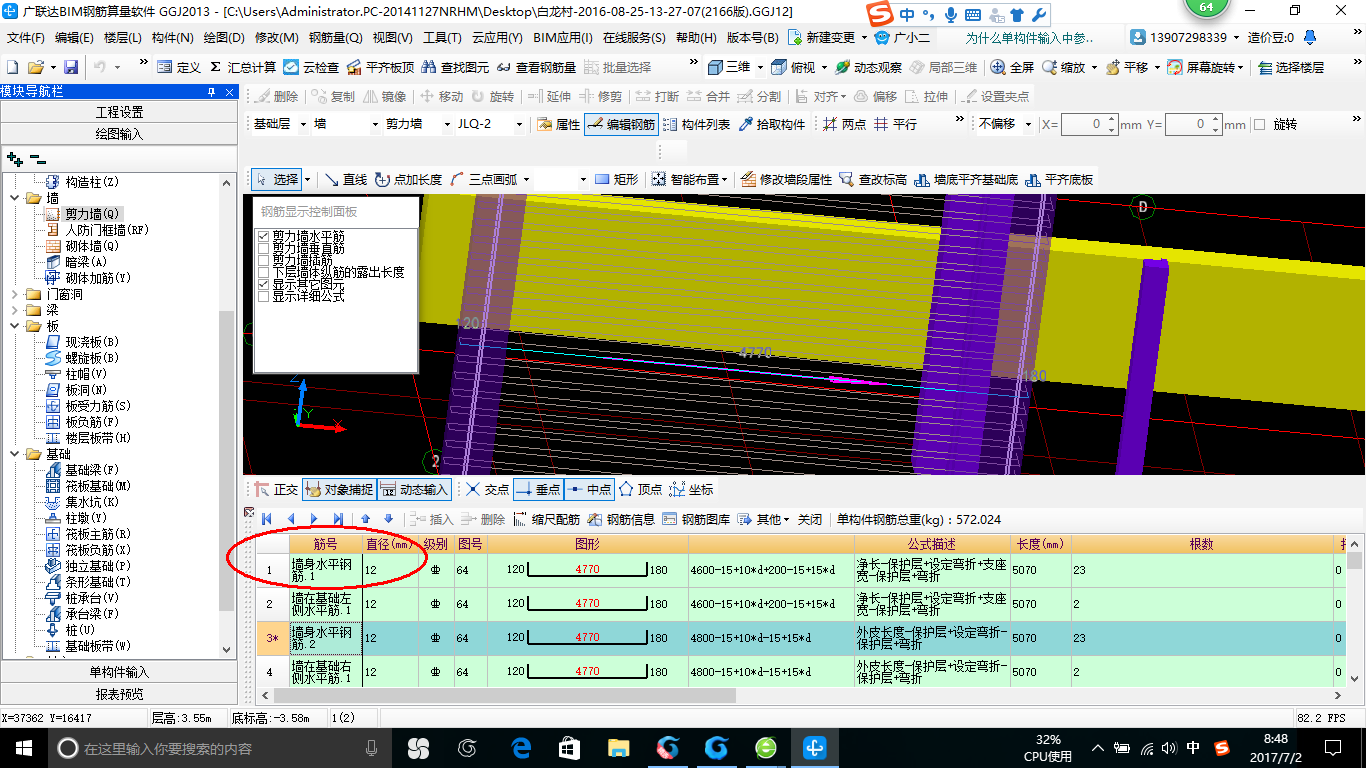This screenshot has width=1366, height=768.
Task: Open Microsoft Edge from taskbar
Action: (520, 748)
